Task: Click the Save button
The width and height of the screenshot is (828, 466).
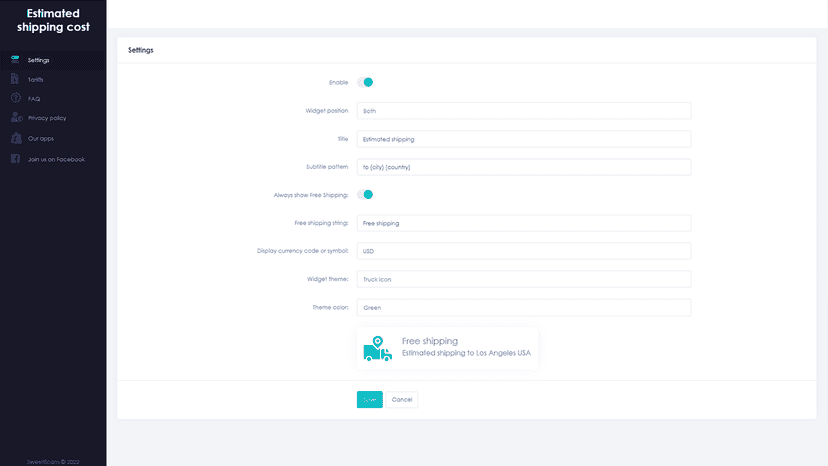Action: [370, 399]
